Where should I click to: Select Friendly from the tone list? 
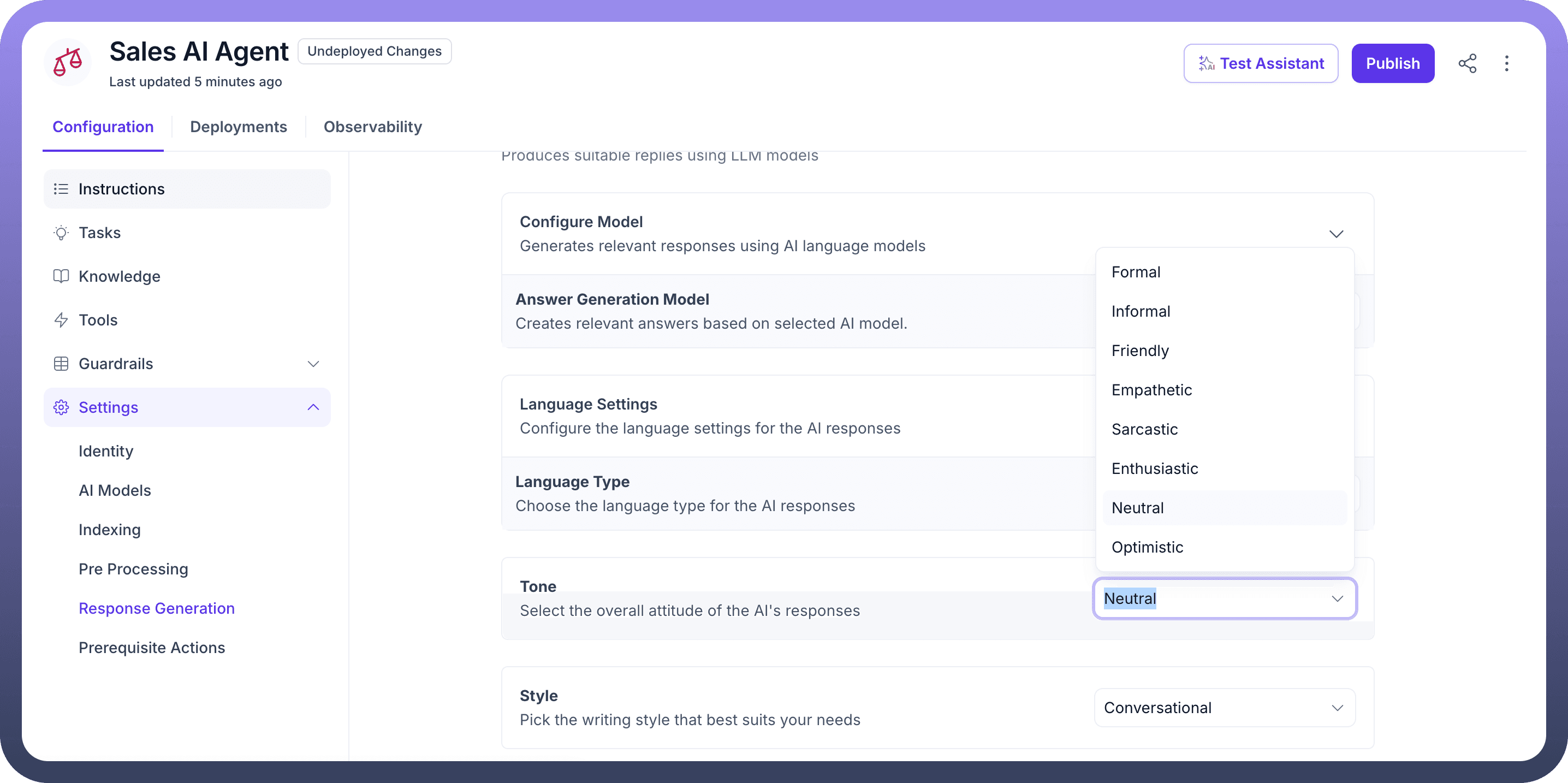pos(1140,351)
